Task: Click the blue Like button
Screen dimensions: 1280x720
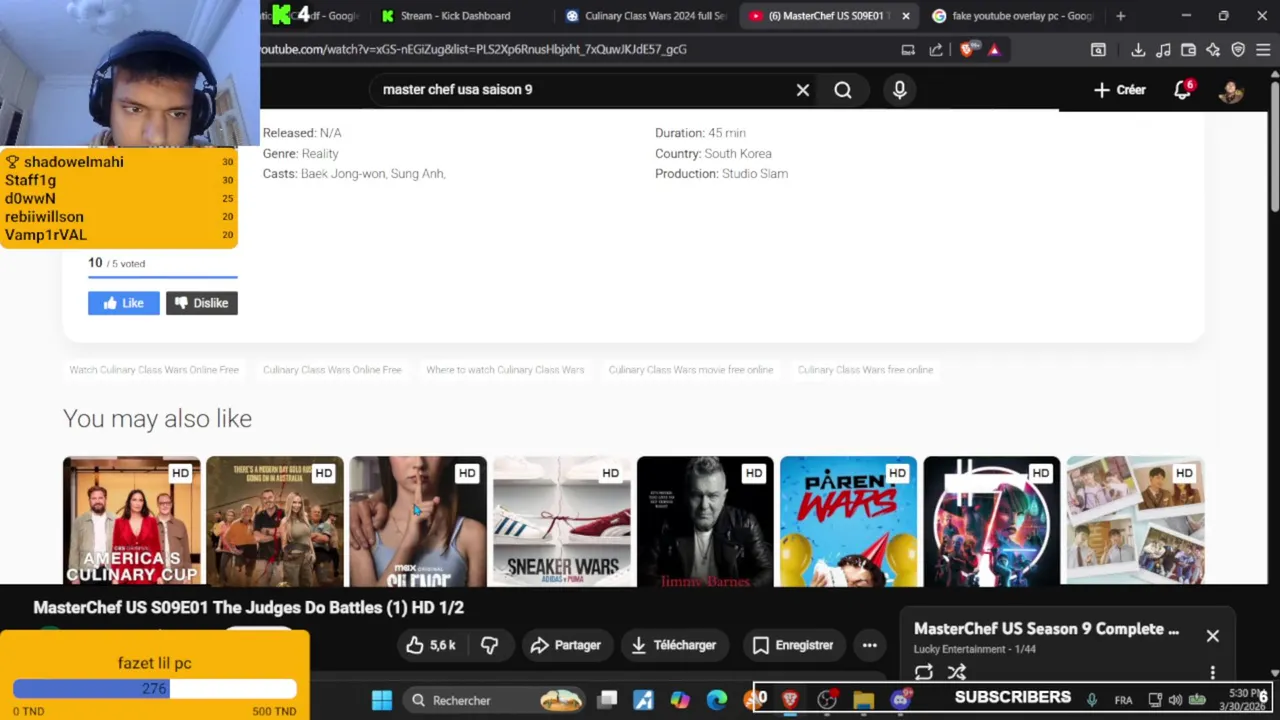Action: click(124, 303)
